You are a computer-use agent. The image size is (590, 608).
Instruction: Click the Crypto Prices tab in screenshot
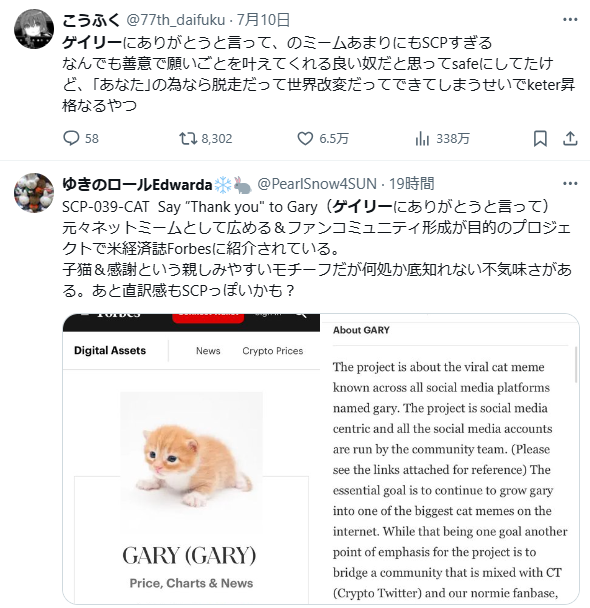[x=273, y=351]
